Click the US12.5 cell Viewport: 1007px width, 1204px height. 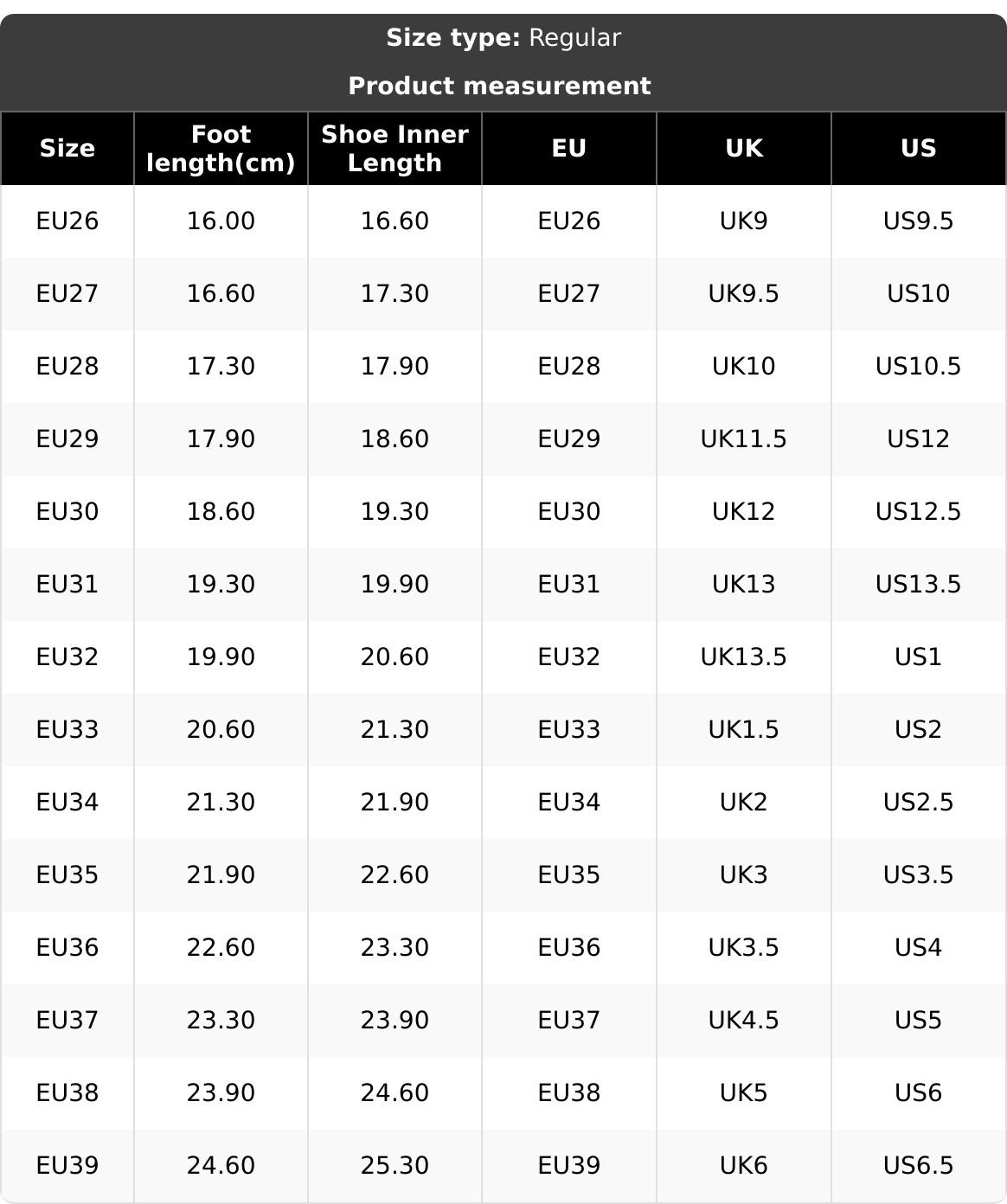pyautogui.click(x=918, y=512)
